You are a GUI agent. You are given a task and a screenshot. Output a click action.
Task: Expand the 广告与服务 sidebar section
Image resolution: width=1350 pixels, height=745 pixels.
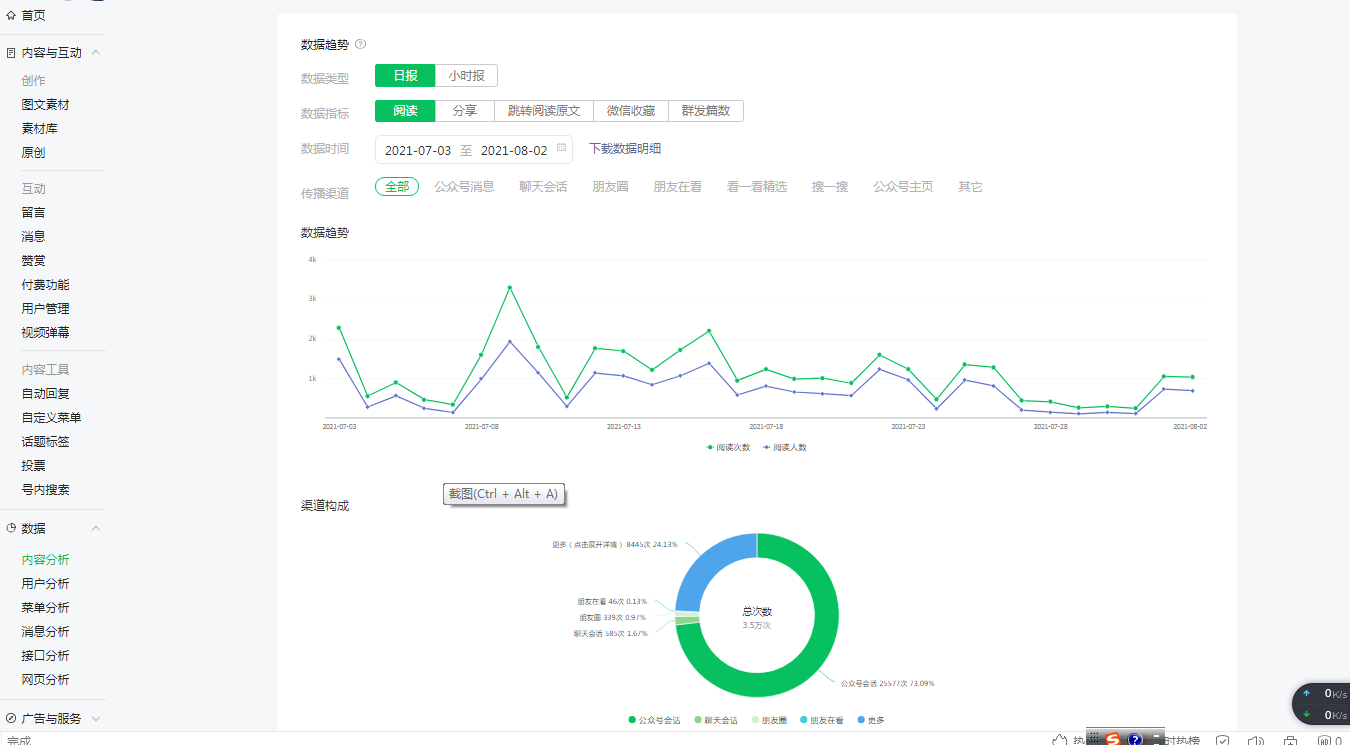click(96, 718)
